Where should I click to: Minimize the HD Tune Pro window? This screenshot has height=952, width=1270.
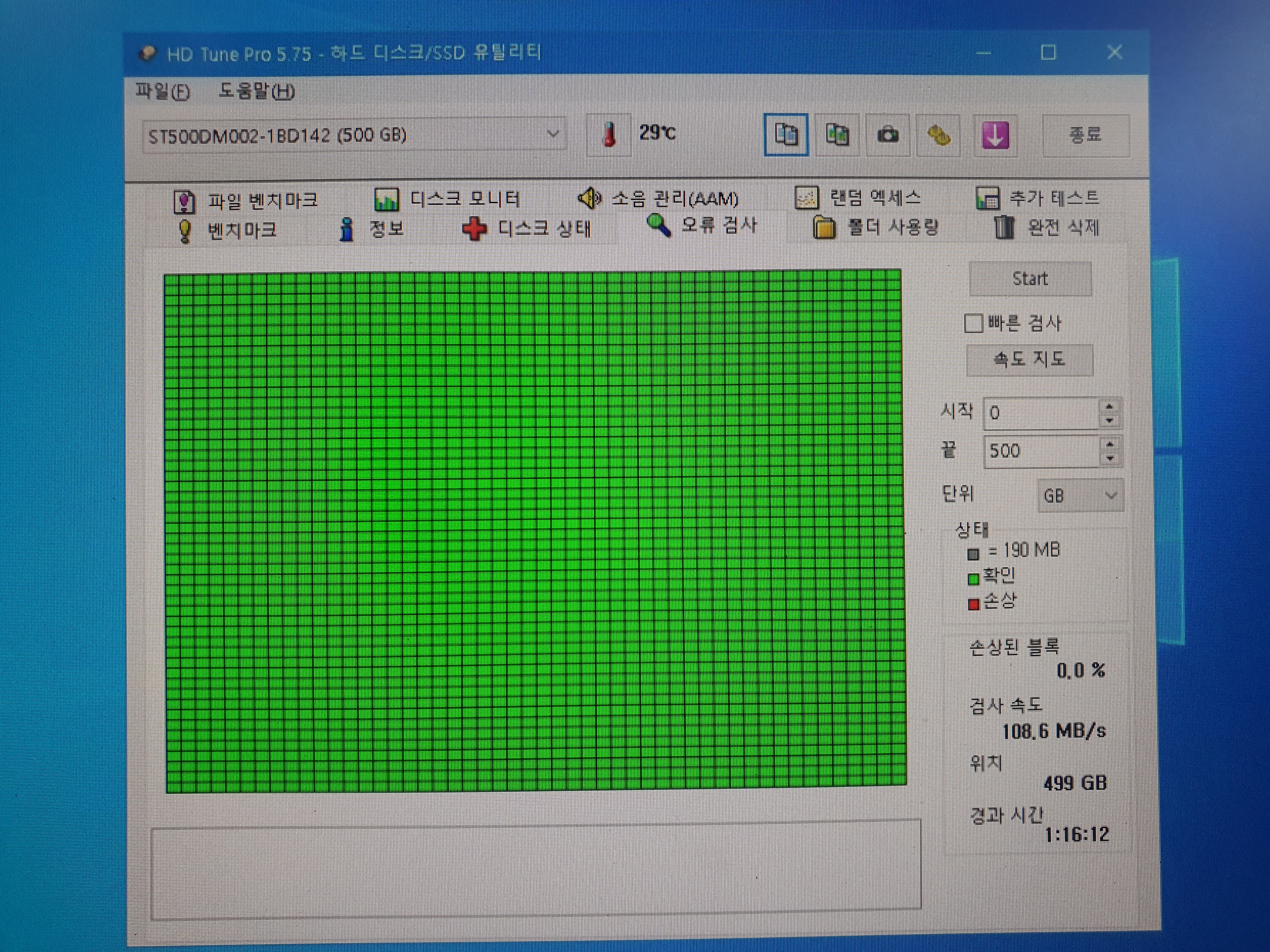coord(983,53)
